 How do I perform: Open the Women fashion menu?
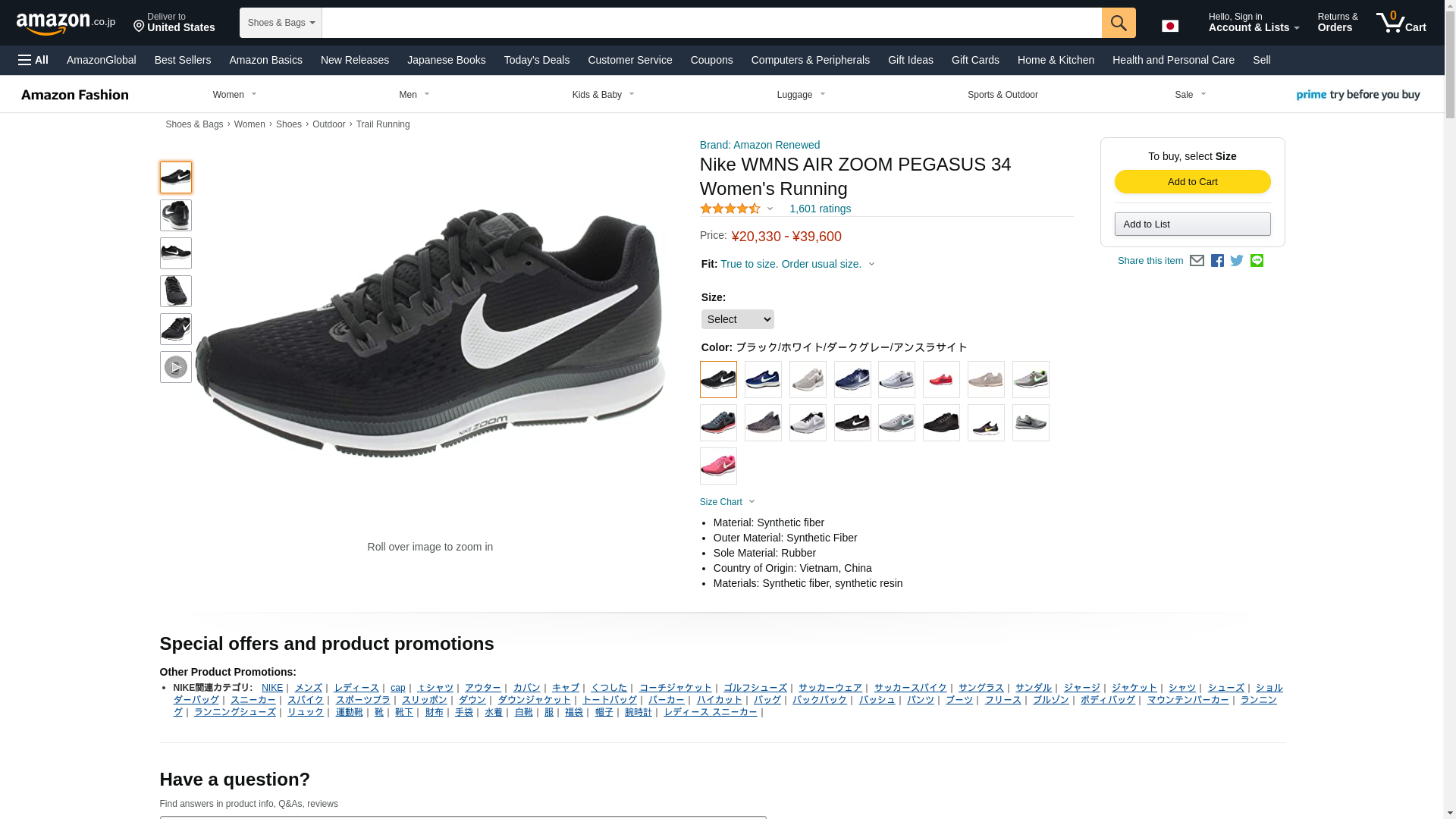click(x=235, y=95)
